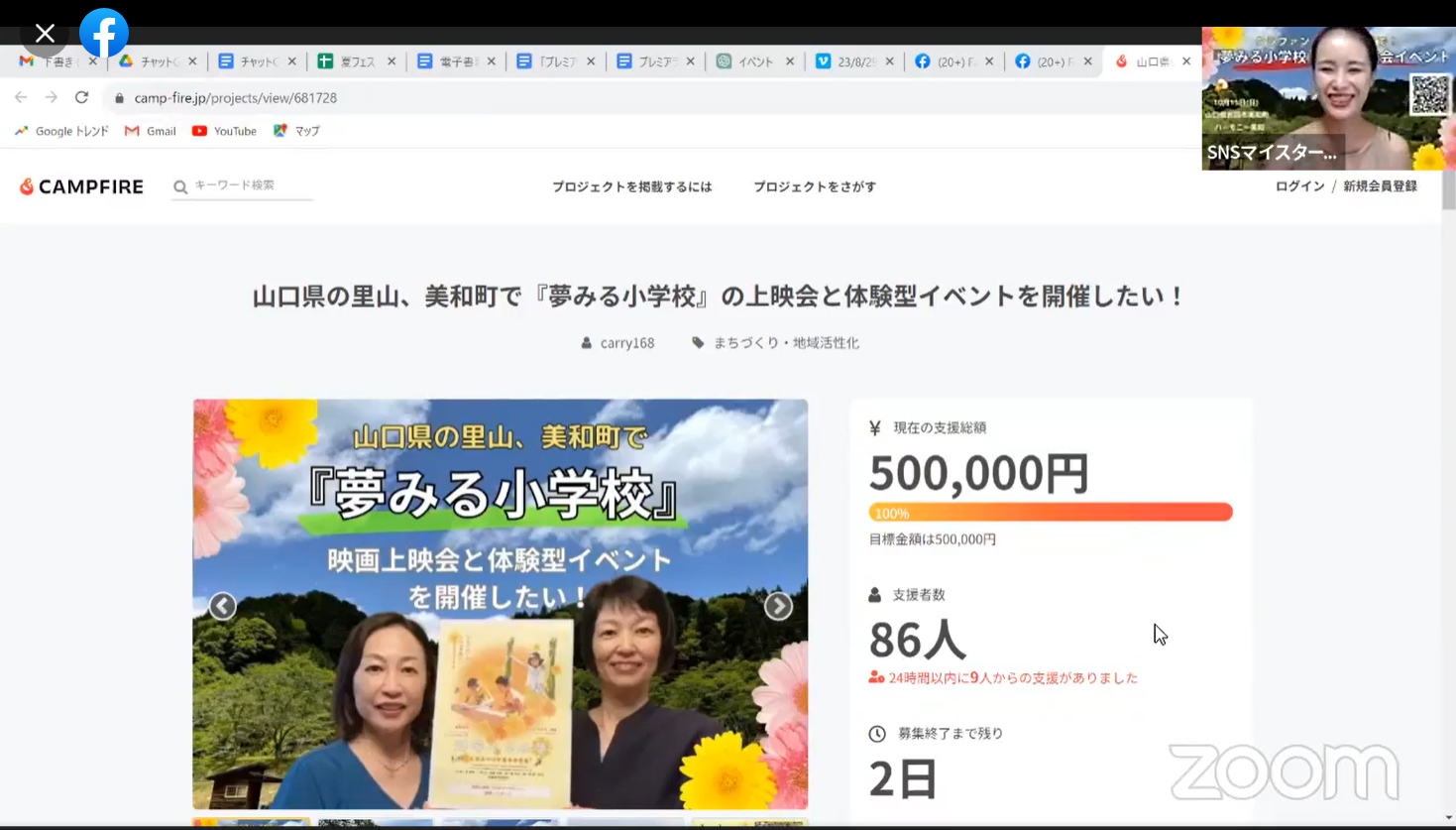This screenshot has height=830, width=1456.
Task: Click the Facebook logo icon
Action: pos(104,33)
